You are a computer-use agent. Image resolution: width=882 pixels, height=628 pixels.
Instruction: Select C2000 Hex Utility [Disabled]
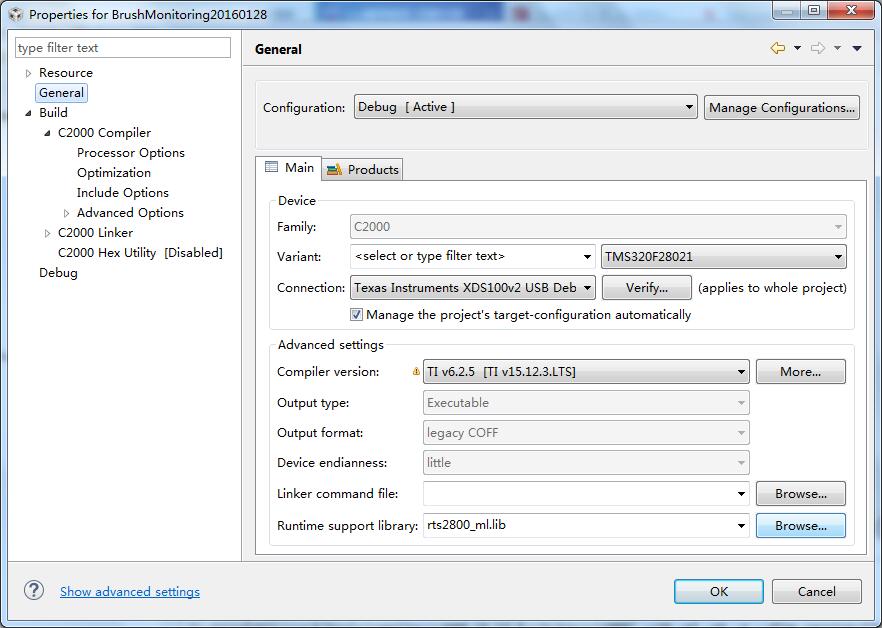click(140, 253)
